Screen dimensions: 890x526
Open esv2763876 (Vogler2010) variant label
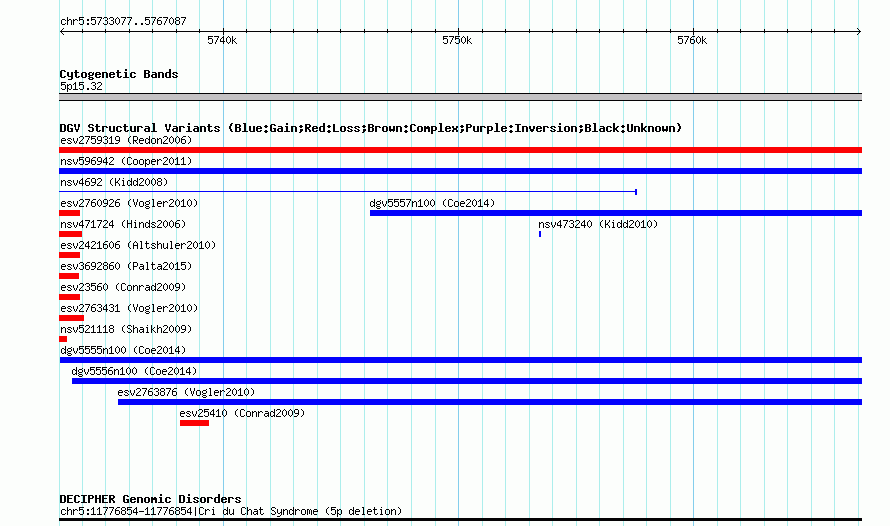point(186,392)
